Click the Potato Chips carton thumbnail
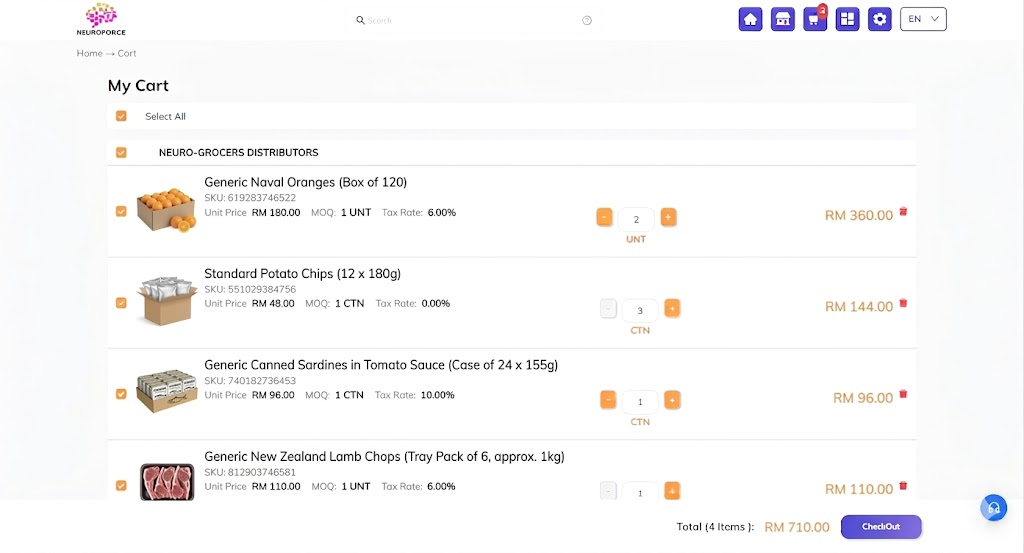 [x=167, y=301]
